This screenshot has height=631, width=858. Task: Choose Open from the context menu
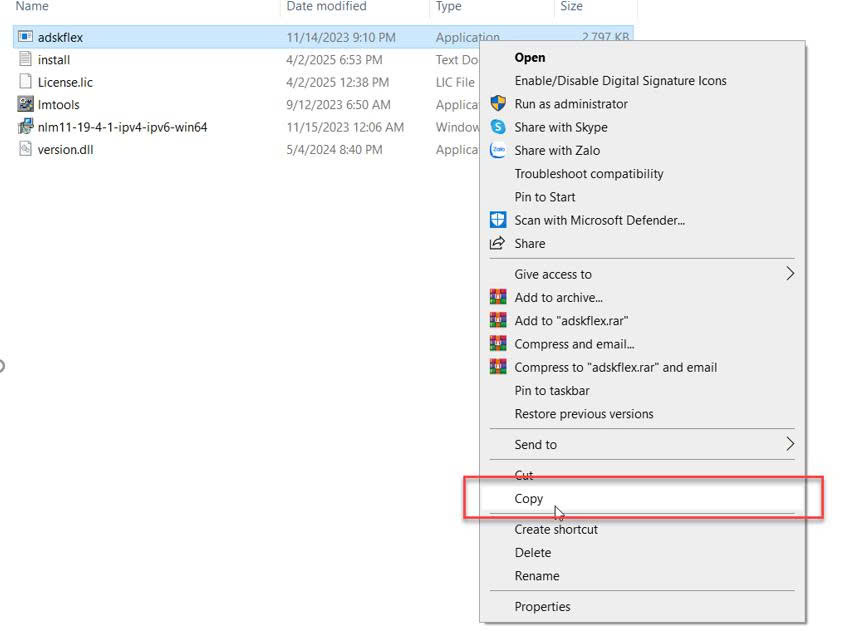530,57
